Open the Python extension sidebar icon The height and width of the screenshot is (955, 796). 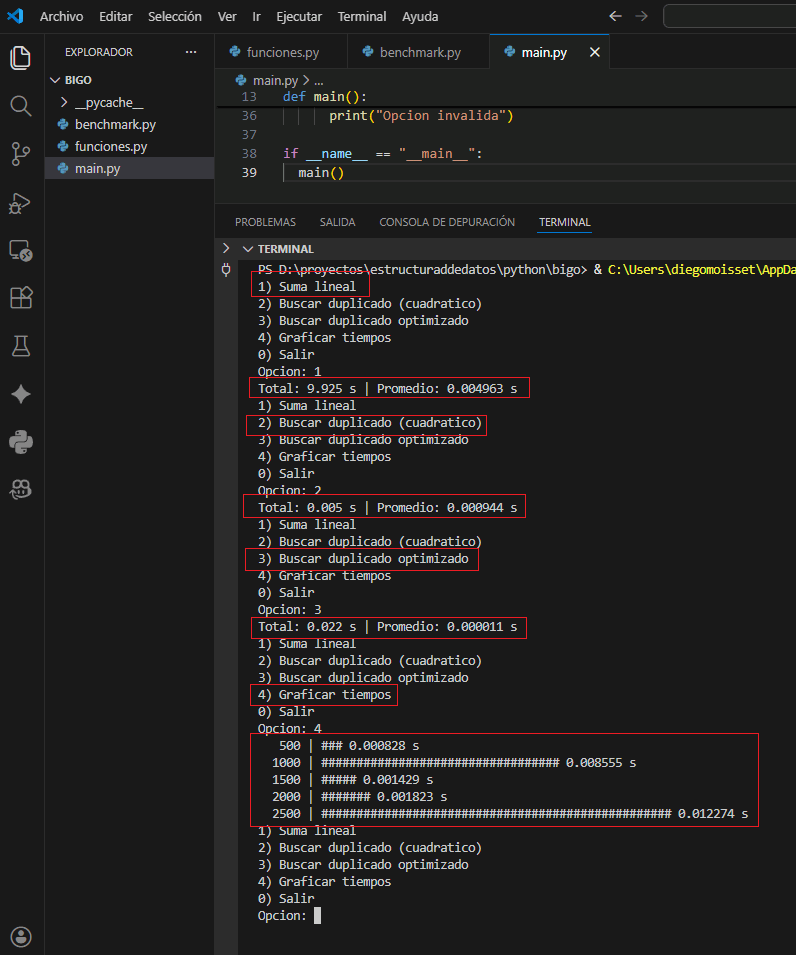(x=21, y=441)
